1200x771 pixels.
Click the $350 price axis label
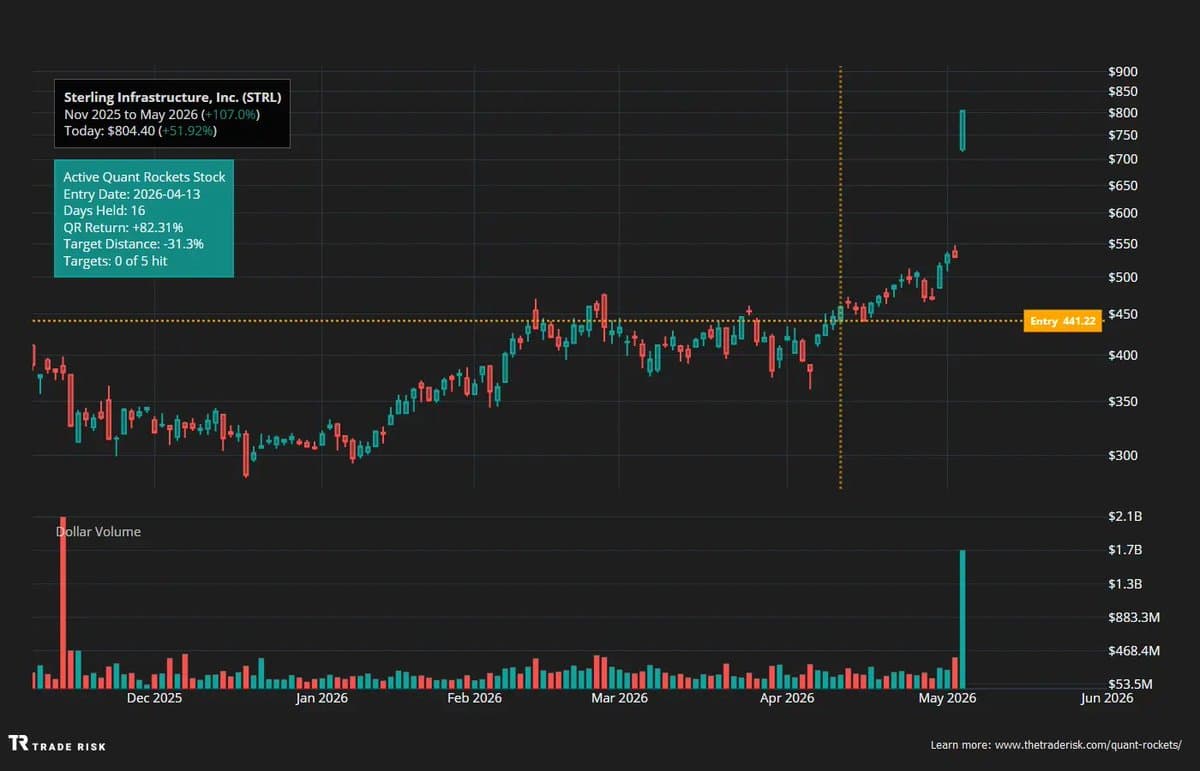(1123, 402)
